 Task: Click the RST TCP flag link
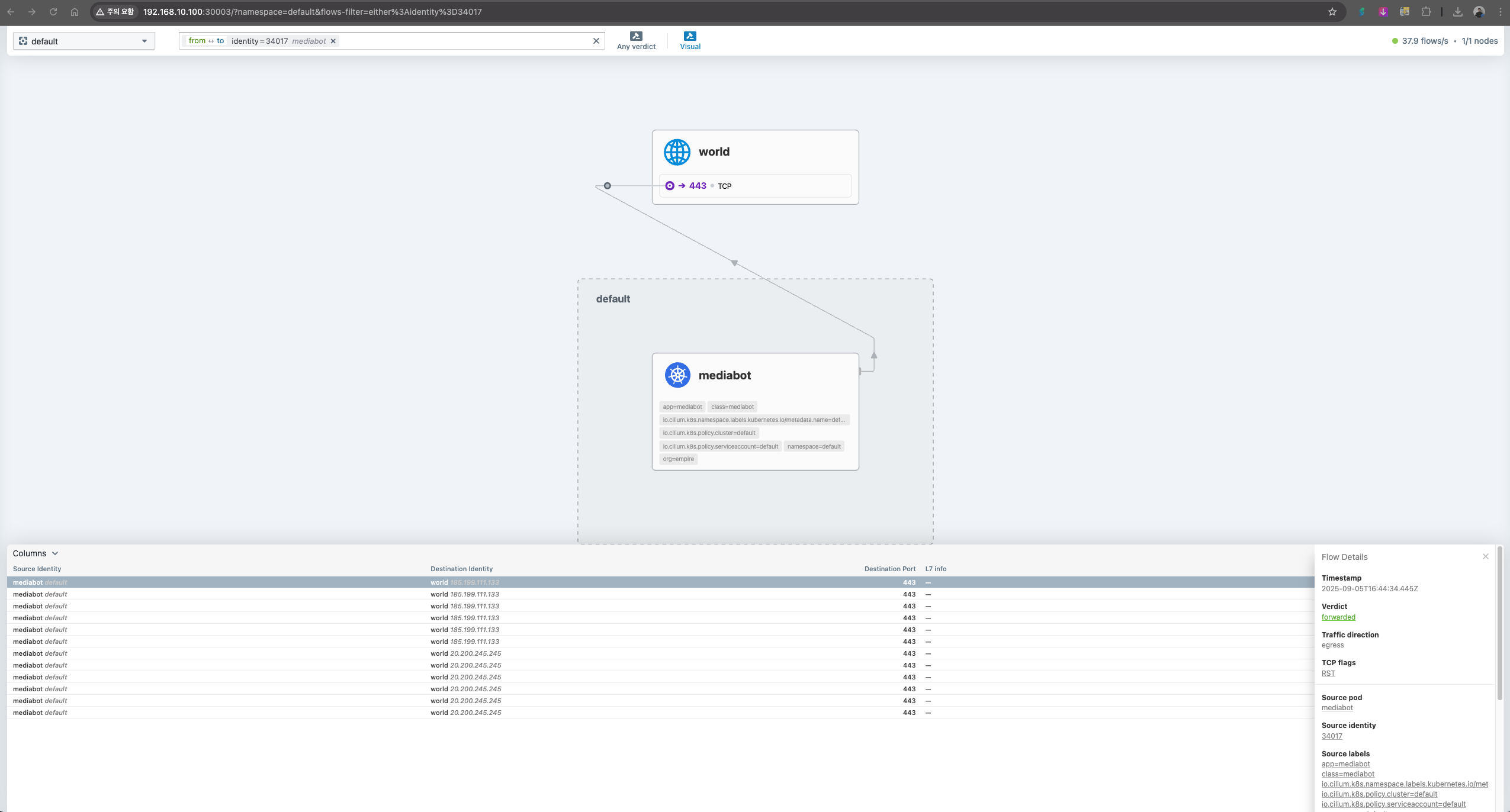pos(1328,674)
